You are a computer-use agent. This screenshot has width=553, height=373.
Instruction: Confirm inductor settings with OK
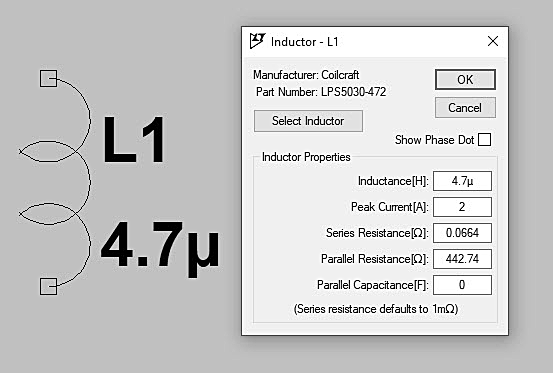[x=465, y=80]
